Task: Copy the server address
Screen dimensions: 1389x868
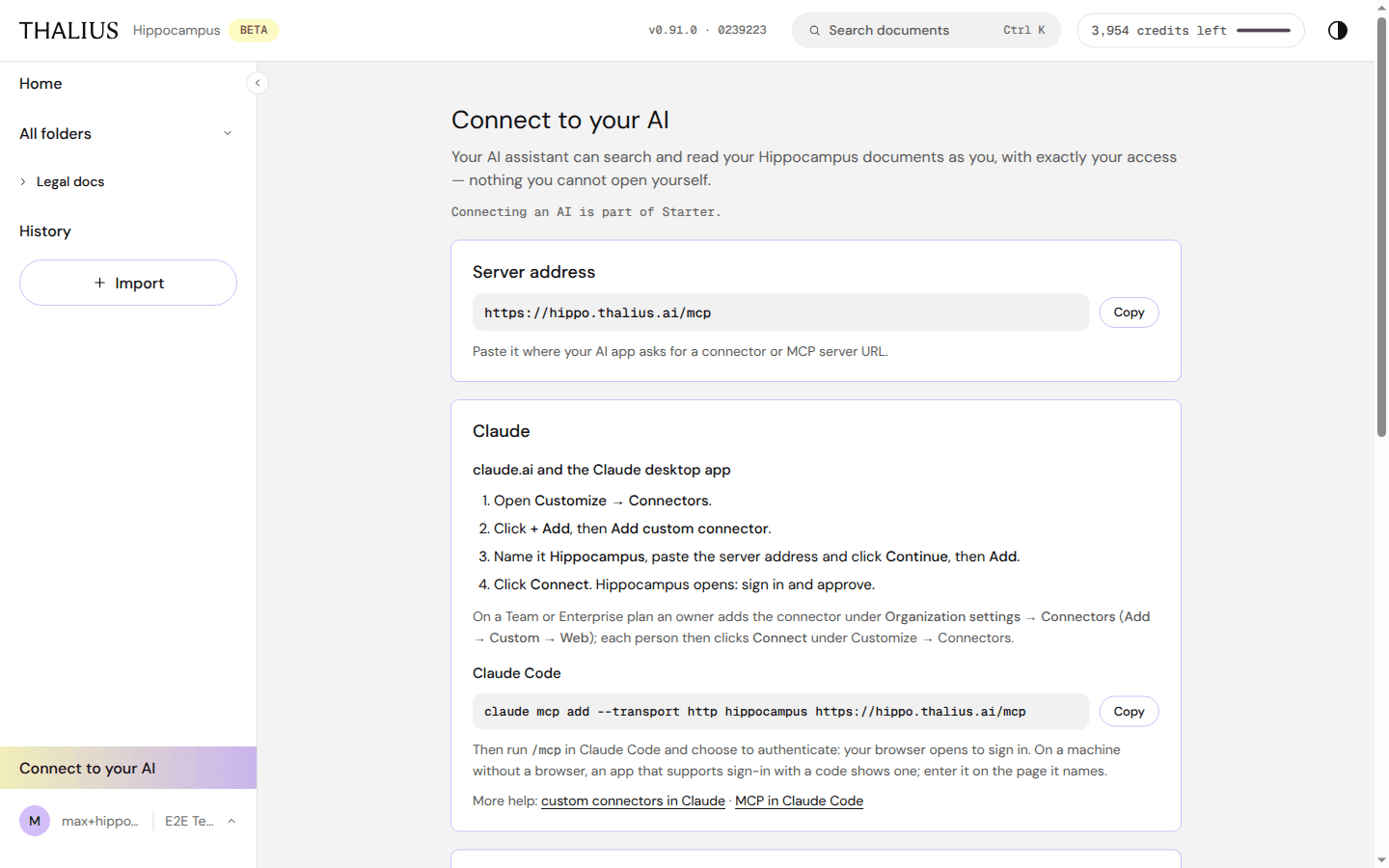Action: tap(1129, 312)
